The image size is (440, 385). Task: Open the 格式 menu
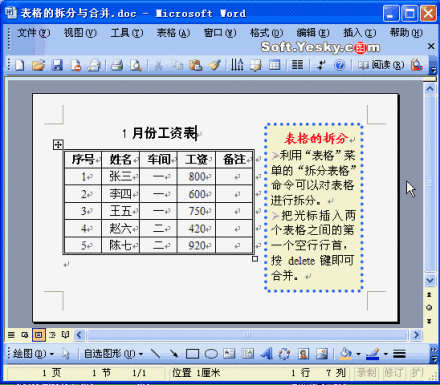[266, 33]
